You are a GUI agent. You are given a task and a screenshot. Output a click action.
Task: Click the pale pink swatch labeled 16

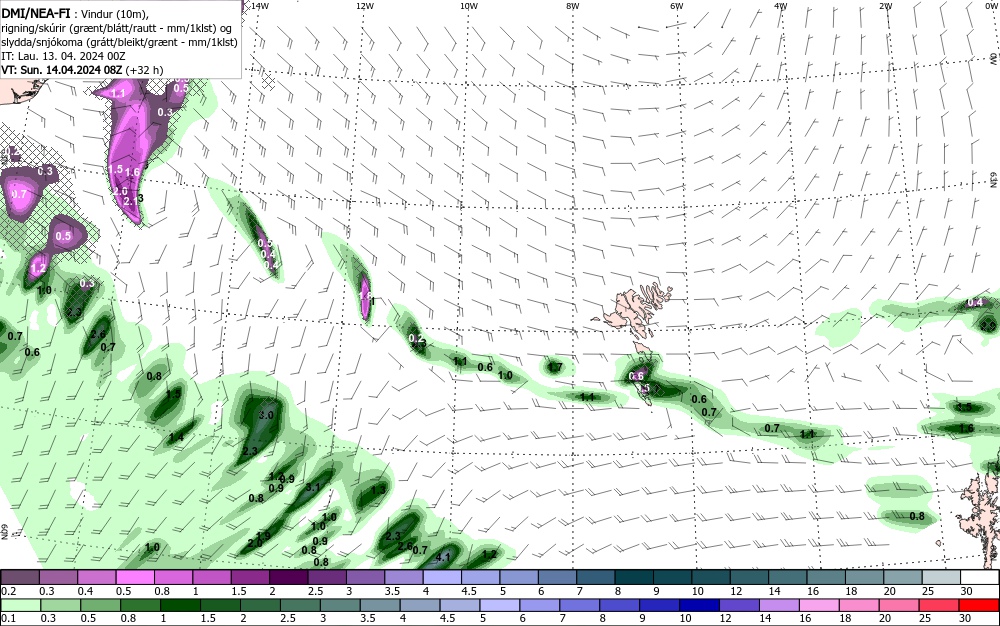818,605
